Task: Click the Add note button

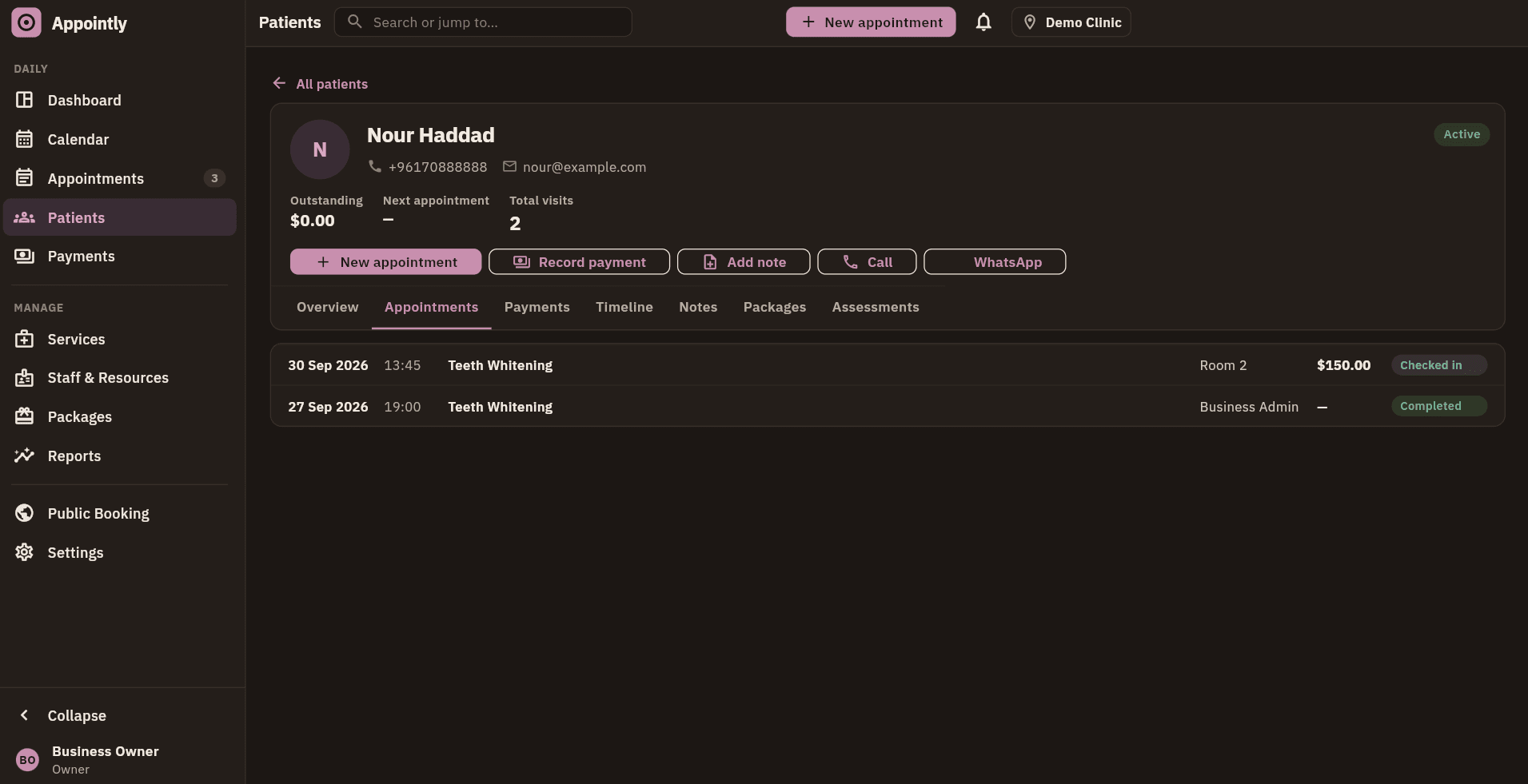Action: [744, 261]
